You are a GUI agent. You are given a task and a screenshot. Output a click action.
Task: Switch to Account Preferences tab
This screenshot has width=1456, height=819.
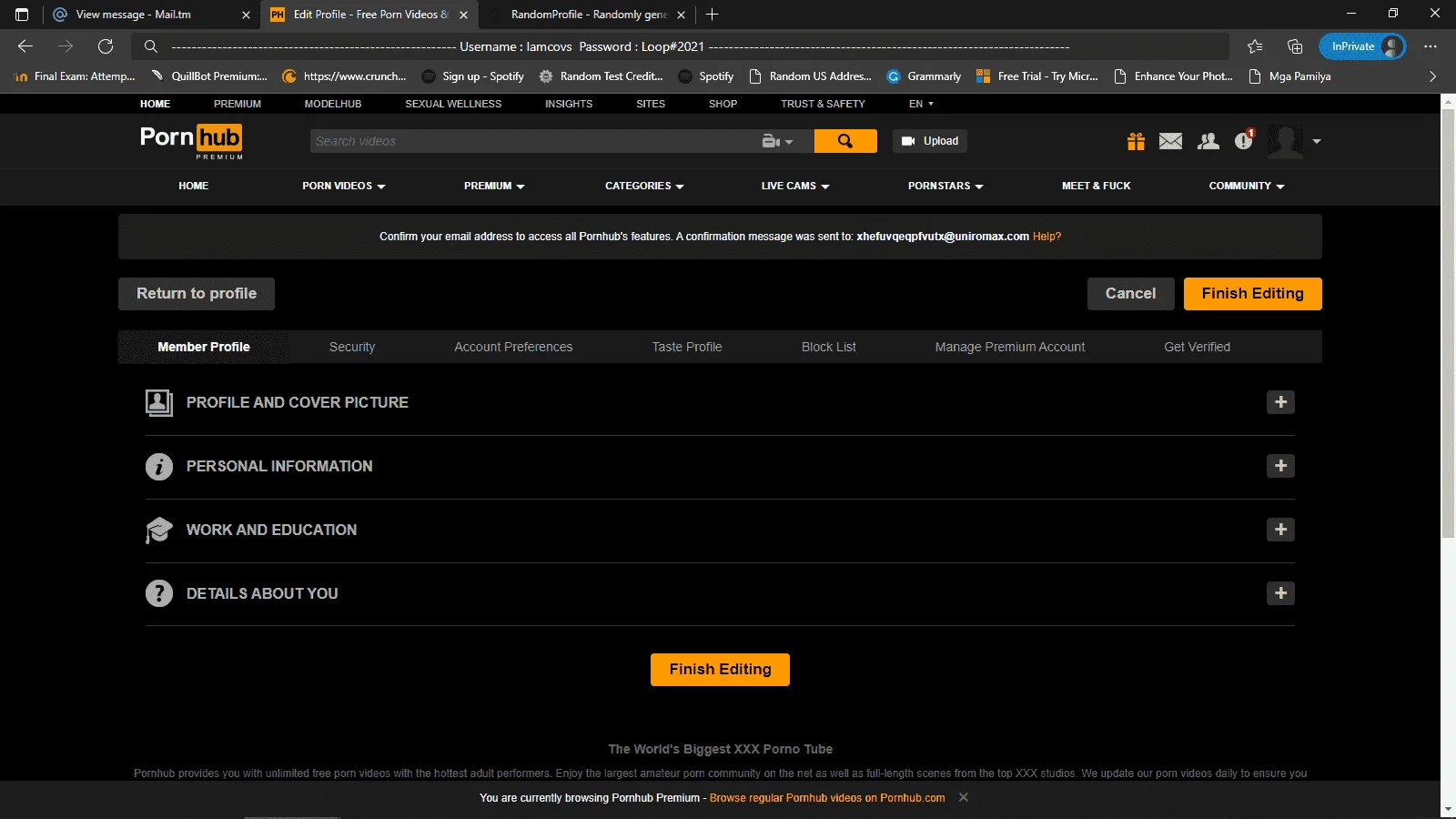[513, 347]
